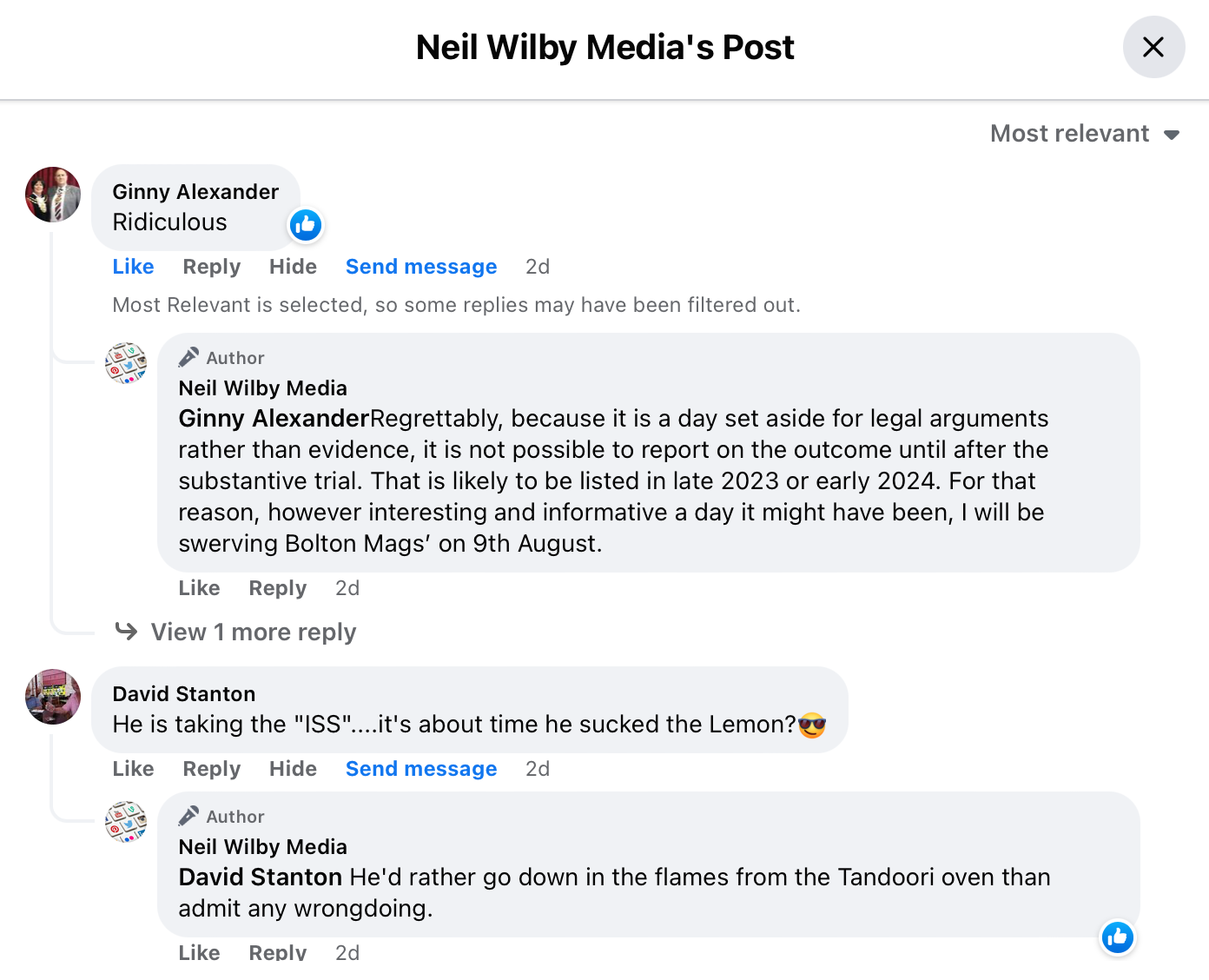Reply to Neil Wilby Media's Bolton Mags comment
Viewport: 1209px width, 980px height.
tap(277, 588)
